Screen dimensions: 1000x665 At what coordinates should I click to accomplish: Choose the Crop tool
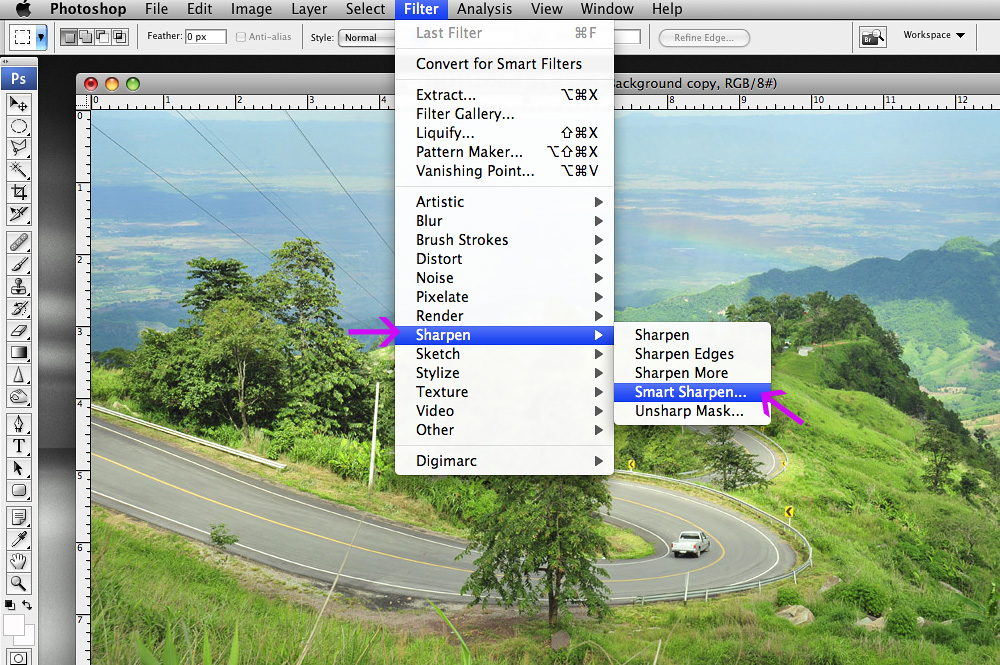coord(19,191)
